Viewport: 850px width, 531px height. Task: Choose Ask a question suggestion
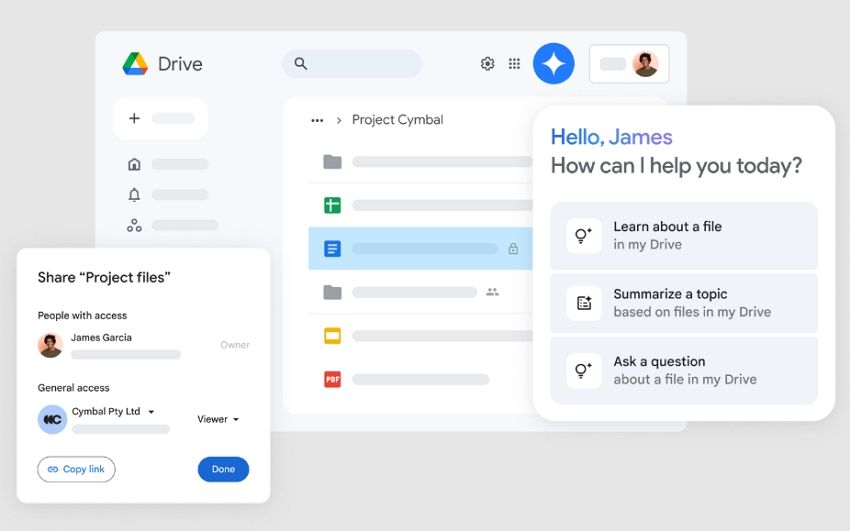click(x=684, y=371)
